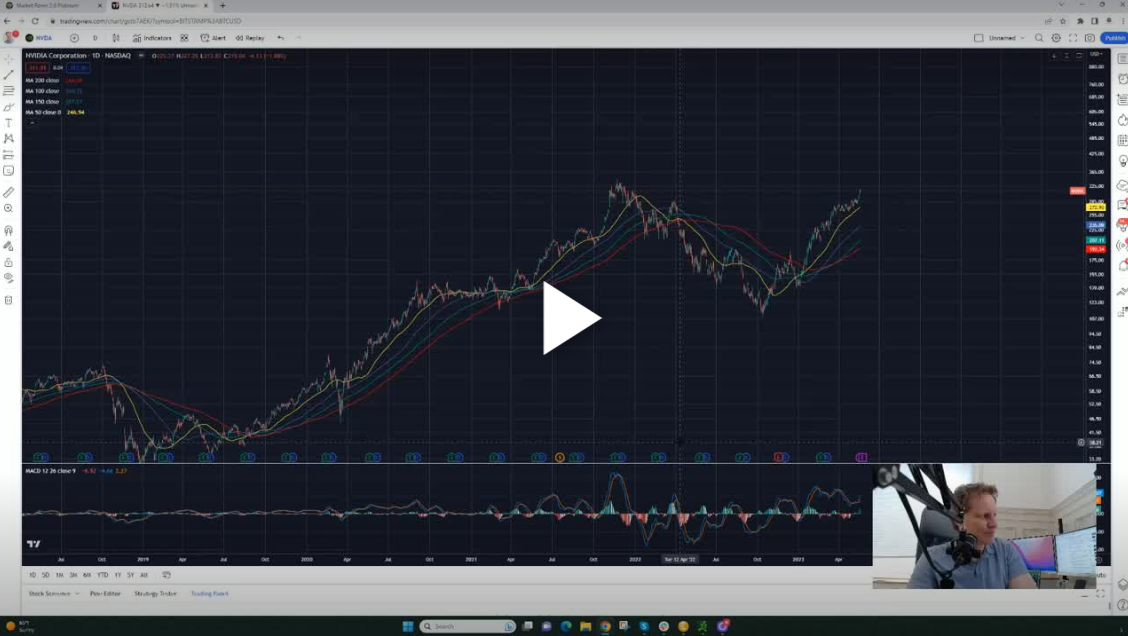The image size is (1128, 636).
Task: Open the Pine Editor tab
Action: (x=105, y=594)
